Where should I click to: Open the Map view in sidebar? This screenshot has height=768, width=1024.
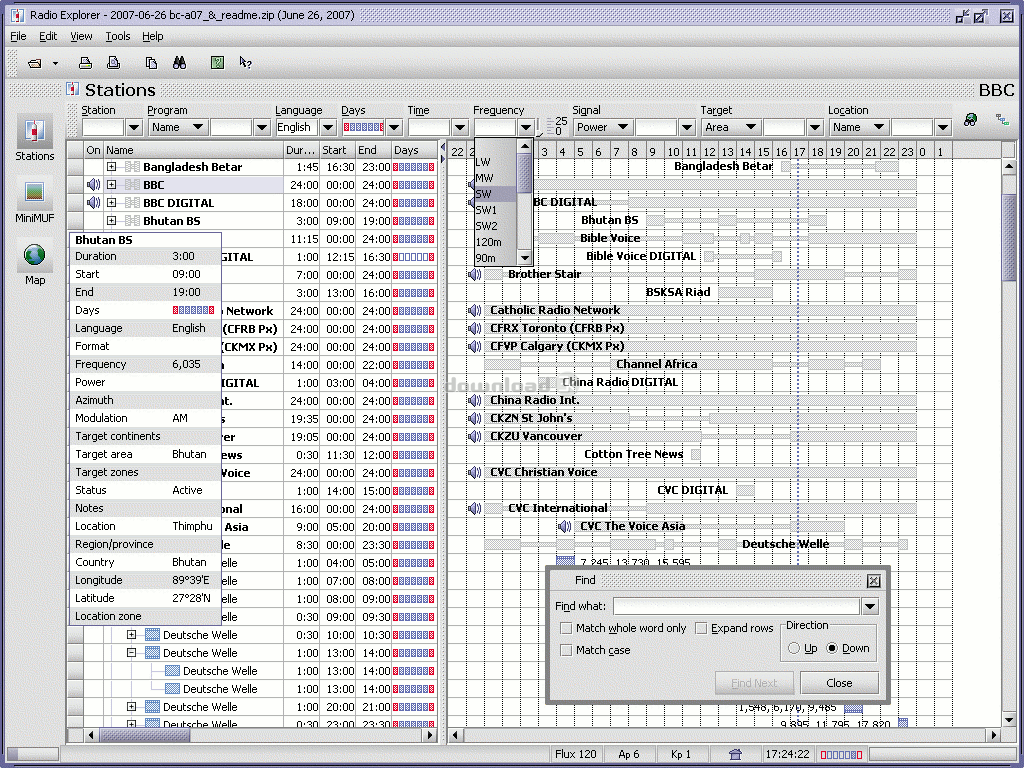coord(35,263)
